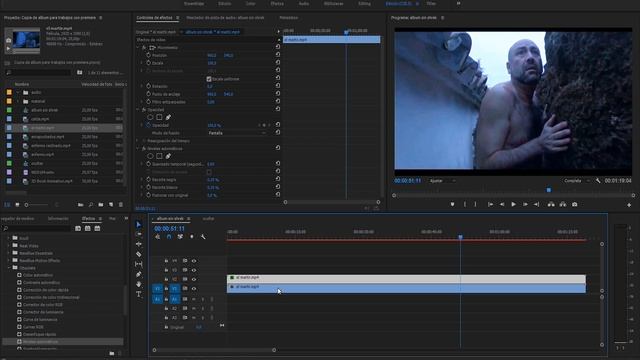Image resolution: width=640 pixels, height=360 pixels.
Task: Expand the audio bin in Project panel
Action: pos(18,93)
